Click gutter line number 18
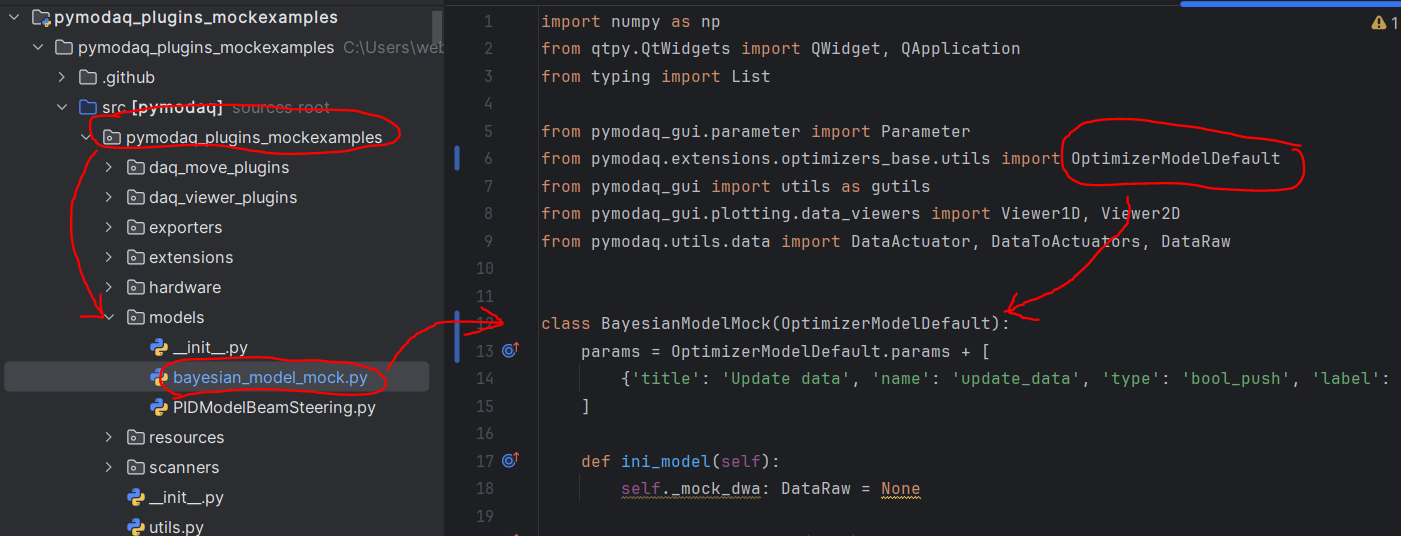1401x536 pixels. [484, 488]
